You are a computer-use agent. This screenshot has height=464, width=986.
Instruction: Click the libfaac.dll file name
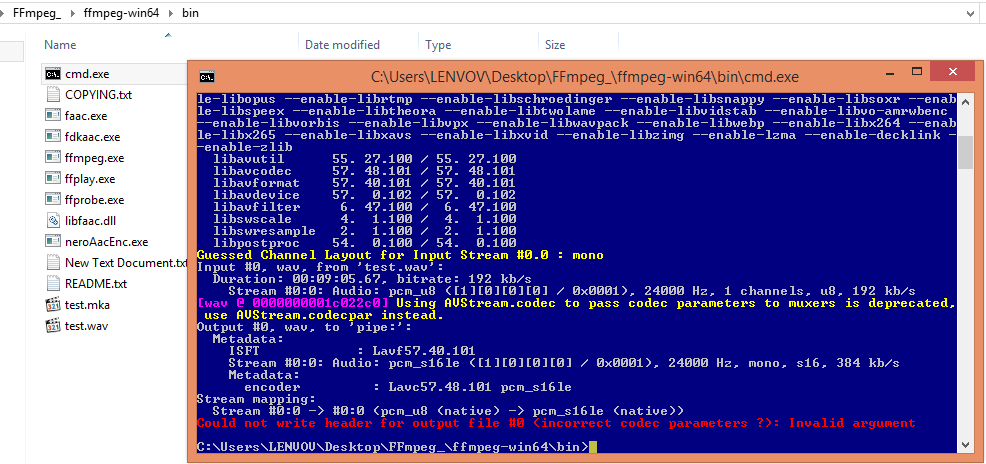(x=91, y=221)
